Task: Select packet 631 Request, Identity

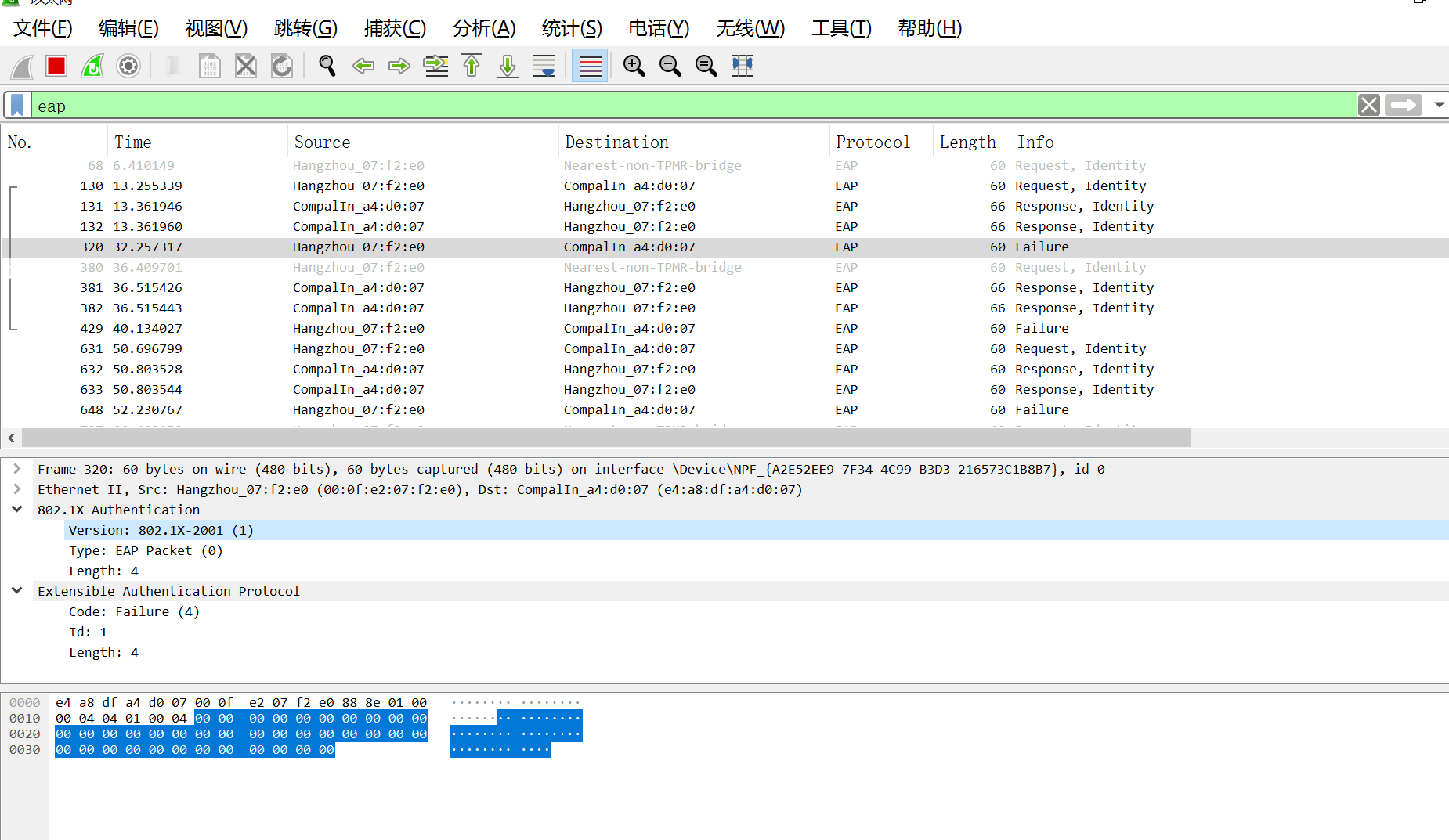Action: point(724,348)
